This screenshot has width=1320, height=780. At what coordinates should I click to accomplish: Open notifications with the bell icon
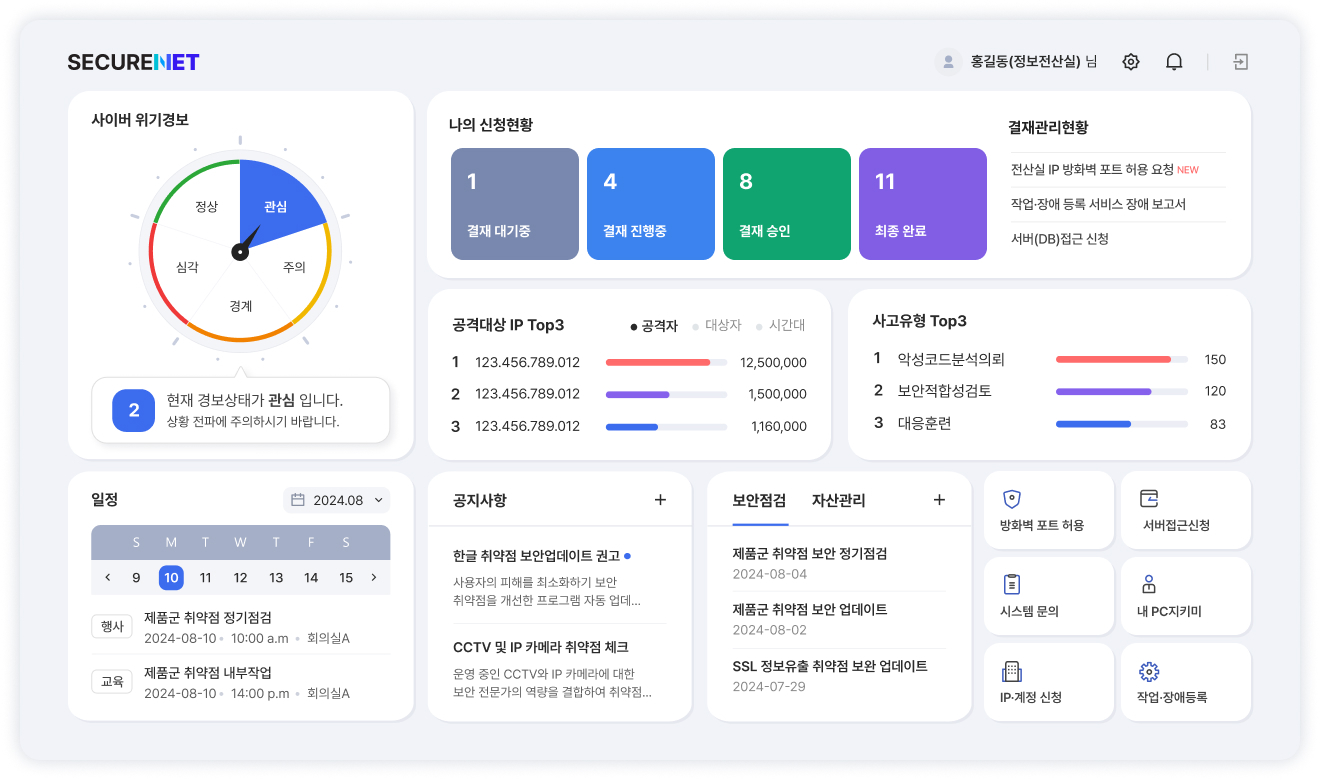[1174, 62]
